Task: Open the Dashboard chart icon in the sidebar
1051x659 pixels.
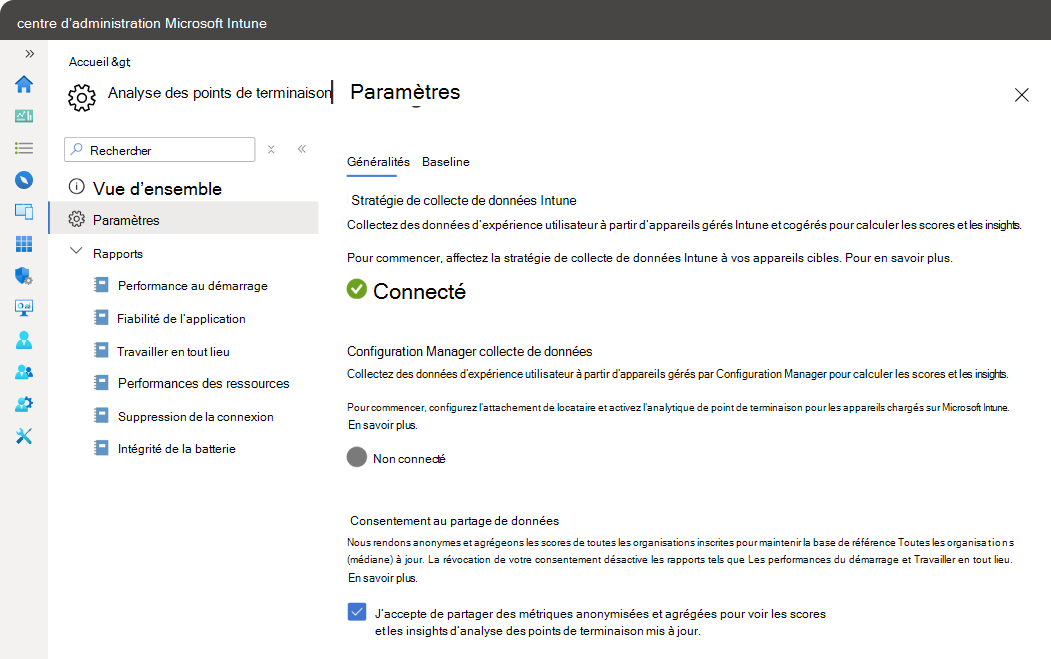Action: (x=24, y=116)
